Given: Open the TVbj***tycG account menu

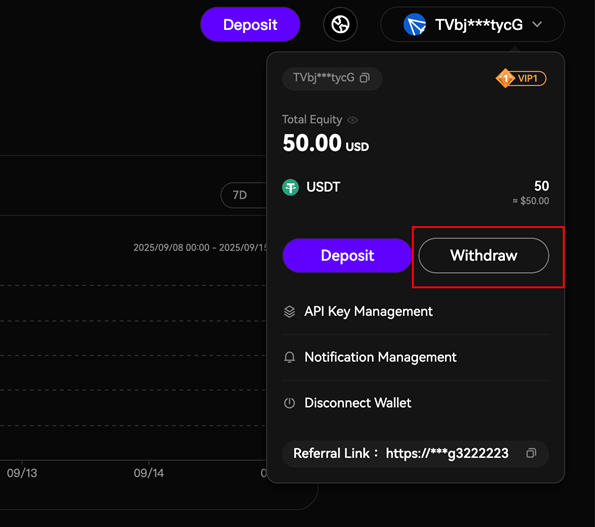Looking at the screenshot, I should 472,25.
